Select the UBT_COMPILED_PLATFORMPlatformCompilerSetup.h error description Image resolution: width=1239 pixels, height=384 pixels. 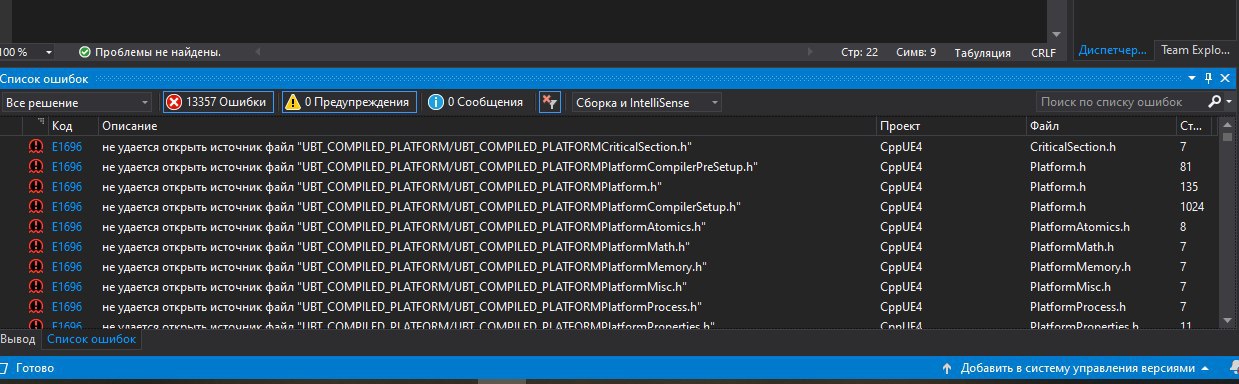pos(421,207)
